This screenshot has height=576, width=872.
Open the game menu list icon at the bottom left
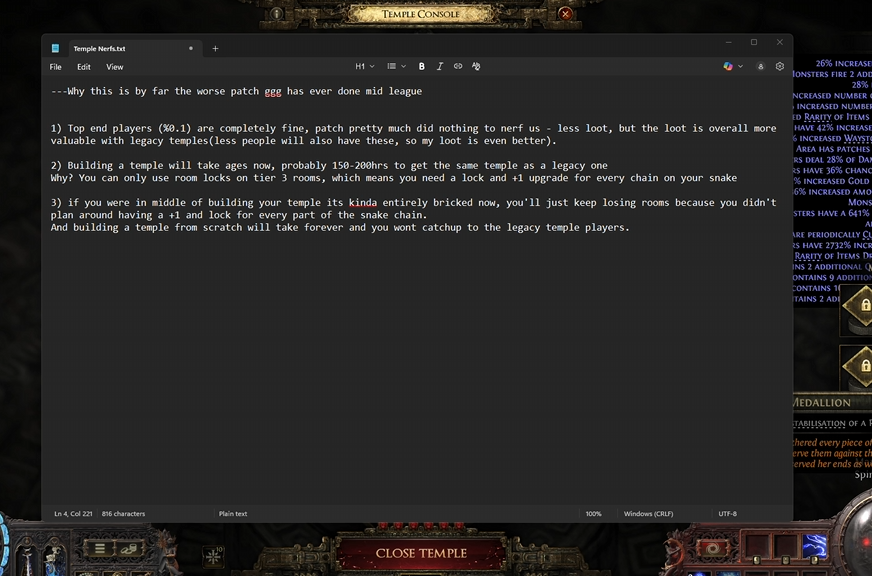(x=100, y=549)
